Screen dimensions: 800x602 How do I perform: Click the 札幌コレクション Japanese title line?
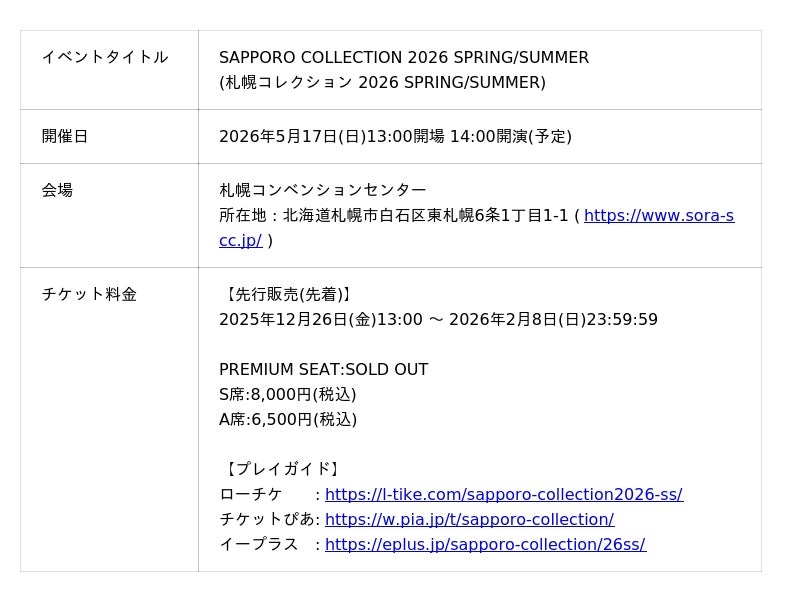click(382, 83)
